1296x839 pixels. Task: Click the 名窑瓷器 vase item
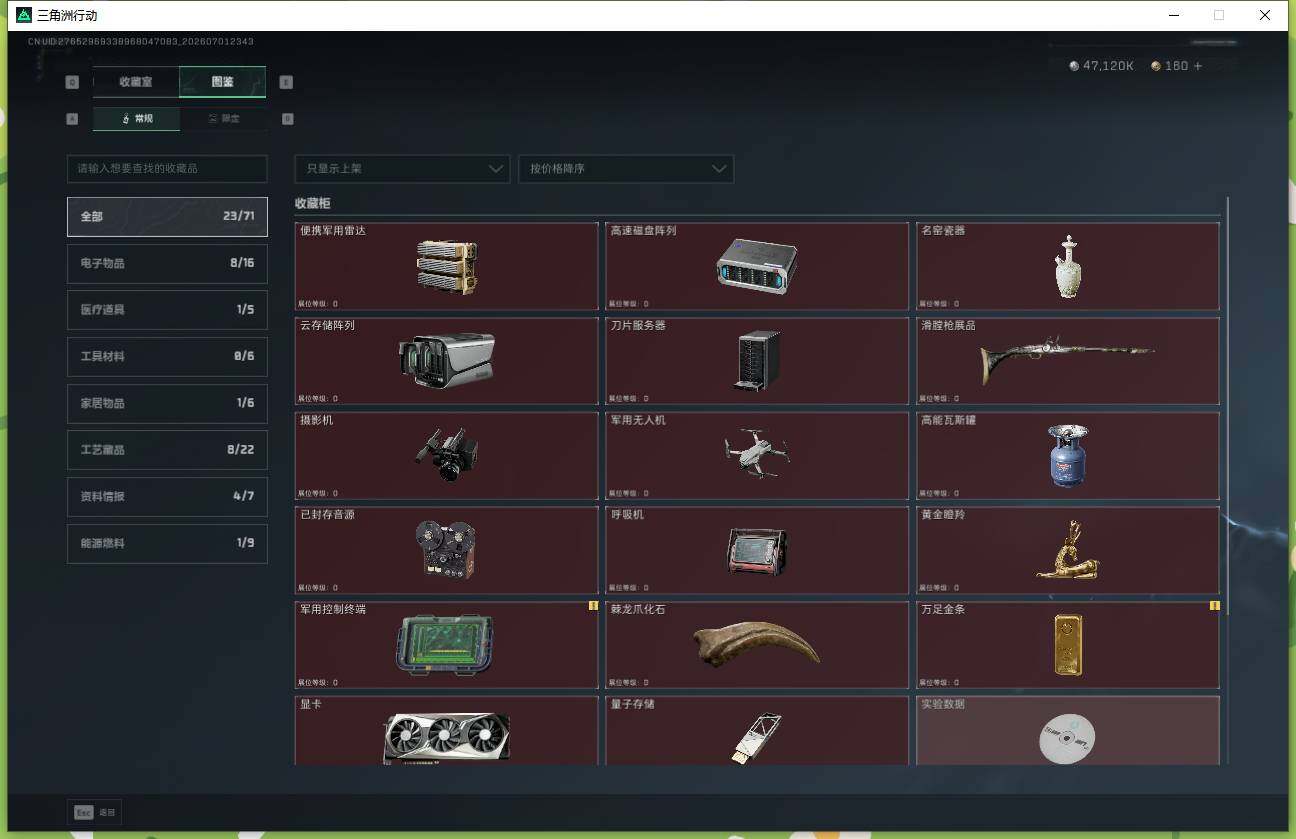click(x=1068, y=267)
